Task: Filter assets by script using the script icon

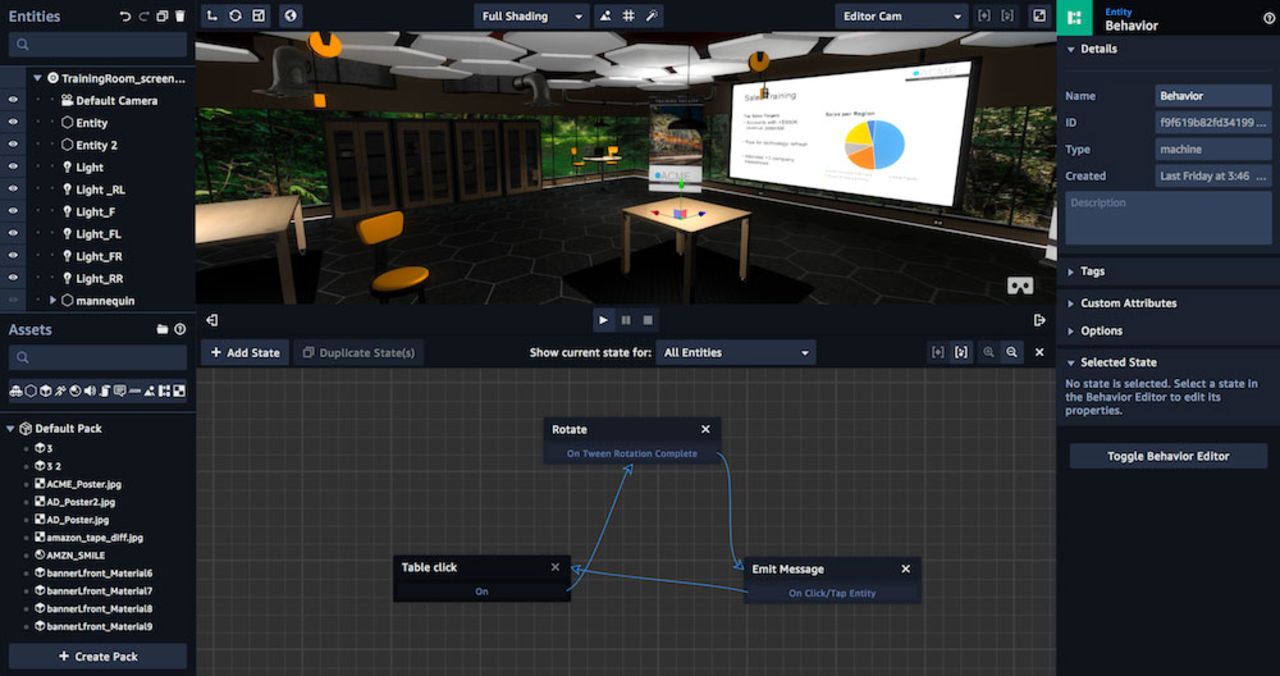Action: coord(104,390)
